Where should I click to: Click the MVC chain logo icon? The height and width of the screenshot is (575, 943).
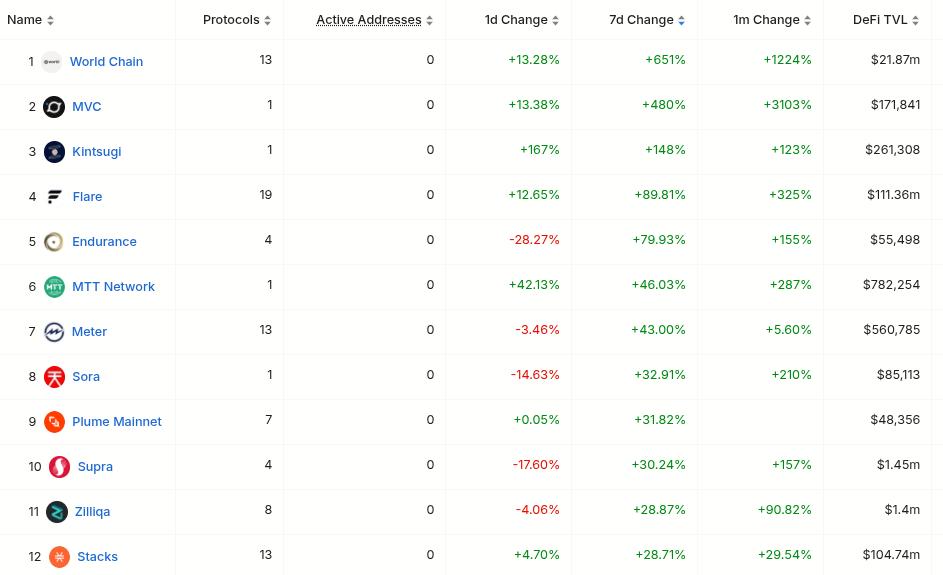point(54,107)
